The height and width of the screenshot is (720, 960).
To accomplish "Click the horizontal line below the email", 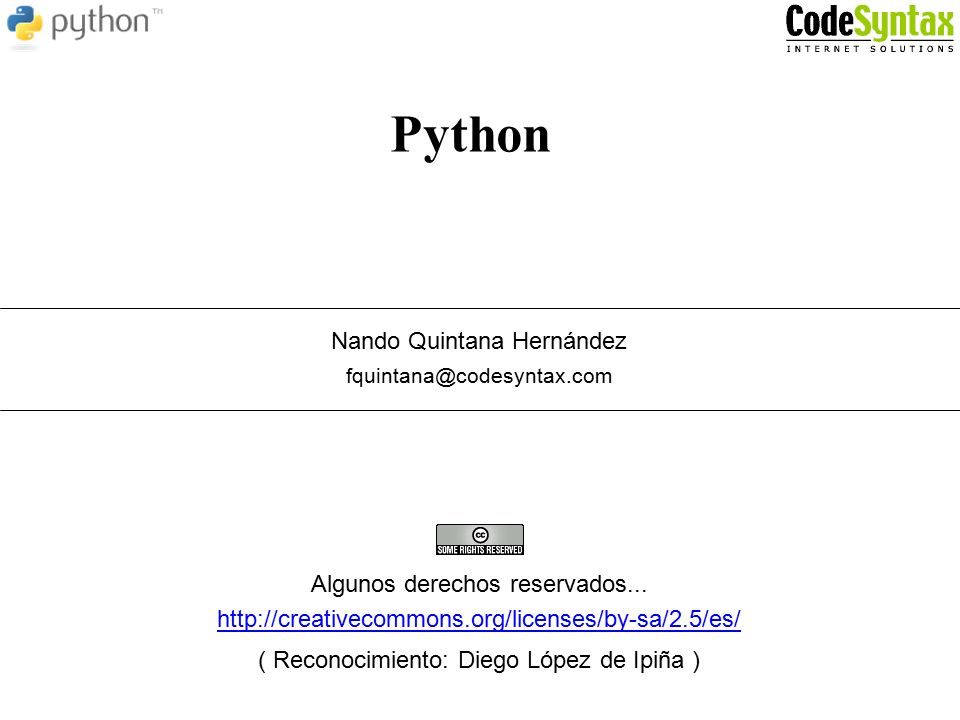I will pos(480,410).
